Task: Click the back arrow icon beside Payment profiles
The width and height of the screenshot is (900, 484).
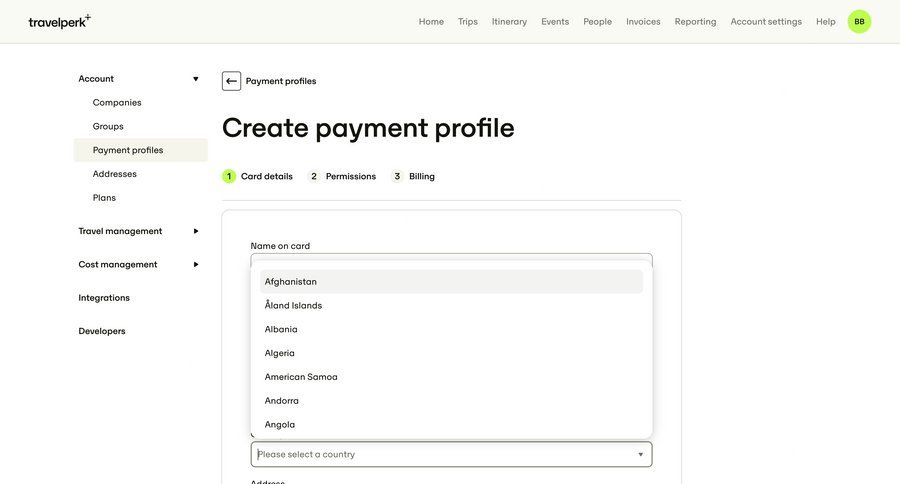Action: pos(231,81)
